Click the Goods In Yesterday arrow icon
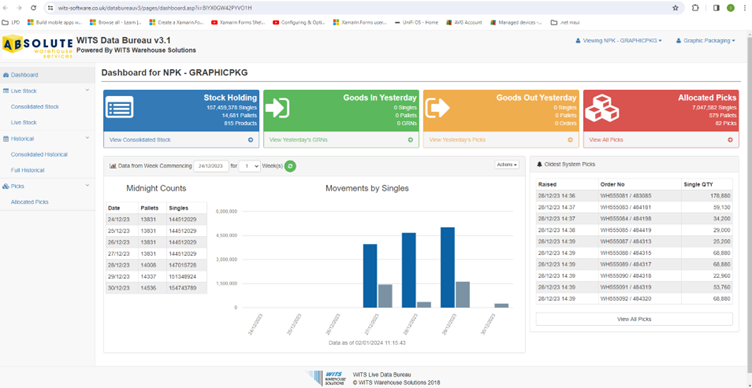Screen dimensions: 752x388 (x=277, y=107)
